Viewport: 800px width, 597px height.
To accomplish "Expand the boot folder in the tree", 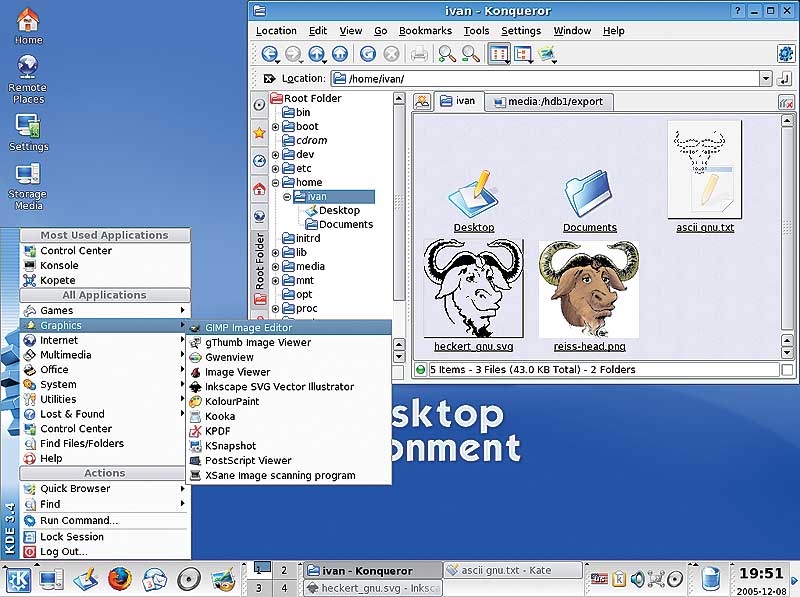I will click(x=276, y=127).
